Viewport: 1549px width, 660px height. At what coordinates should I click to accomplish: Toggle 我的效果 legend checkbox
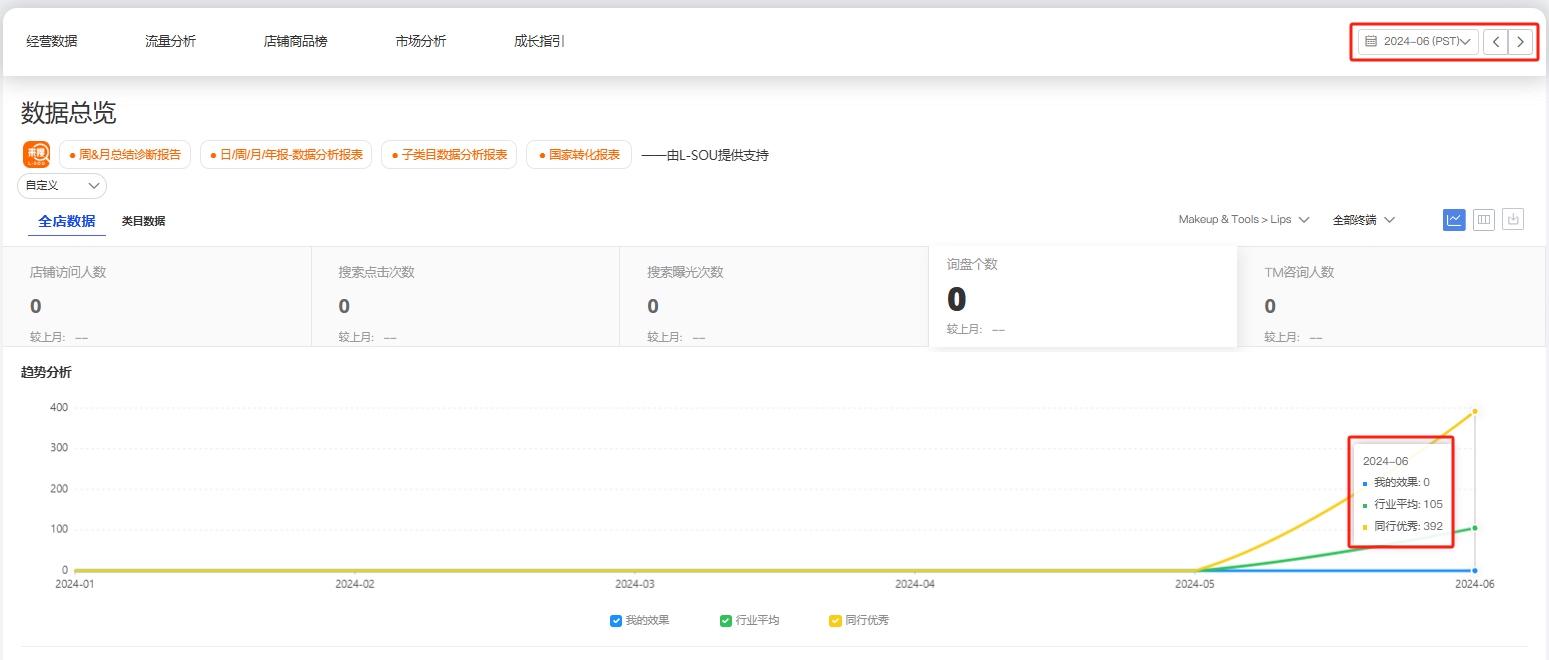click(x=616, y=621)
